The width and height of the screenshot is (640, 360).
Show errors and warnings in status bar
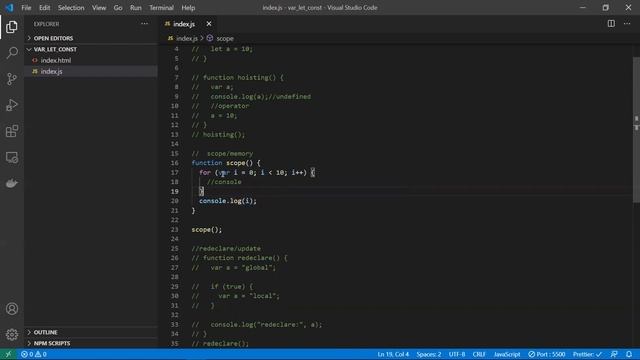pyautogui.click(x=33, y=354)
